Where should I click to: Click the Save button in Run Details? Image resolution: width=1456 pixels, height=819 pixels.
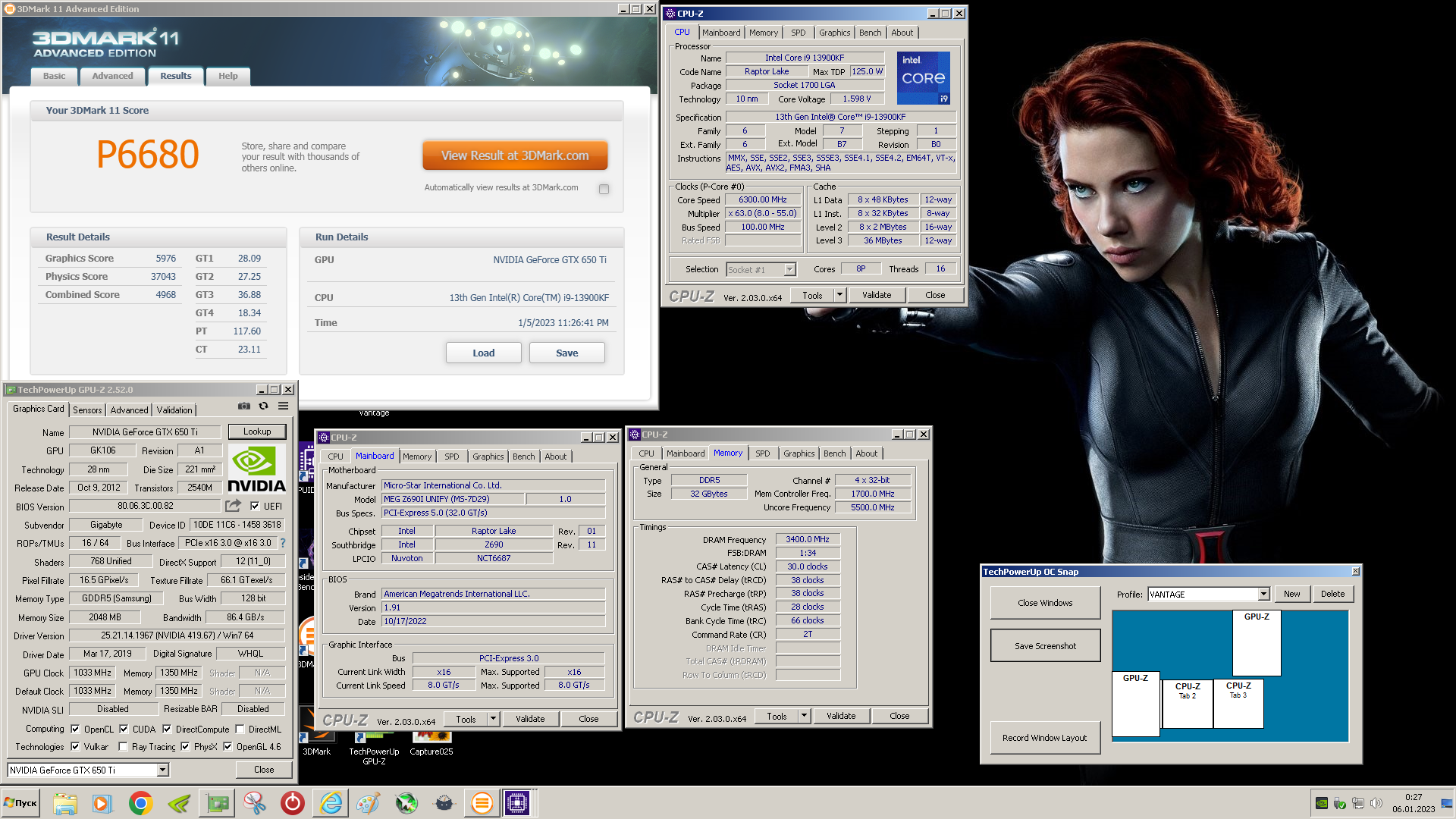[566, 353]
